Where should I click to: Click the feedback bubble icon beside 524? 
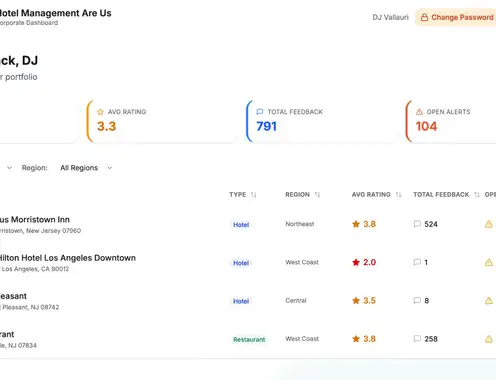(x=417, y=224)
